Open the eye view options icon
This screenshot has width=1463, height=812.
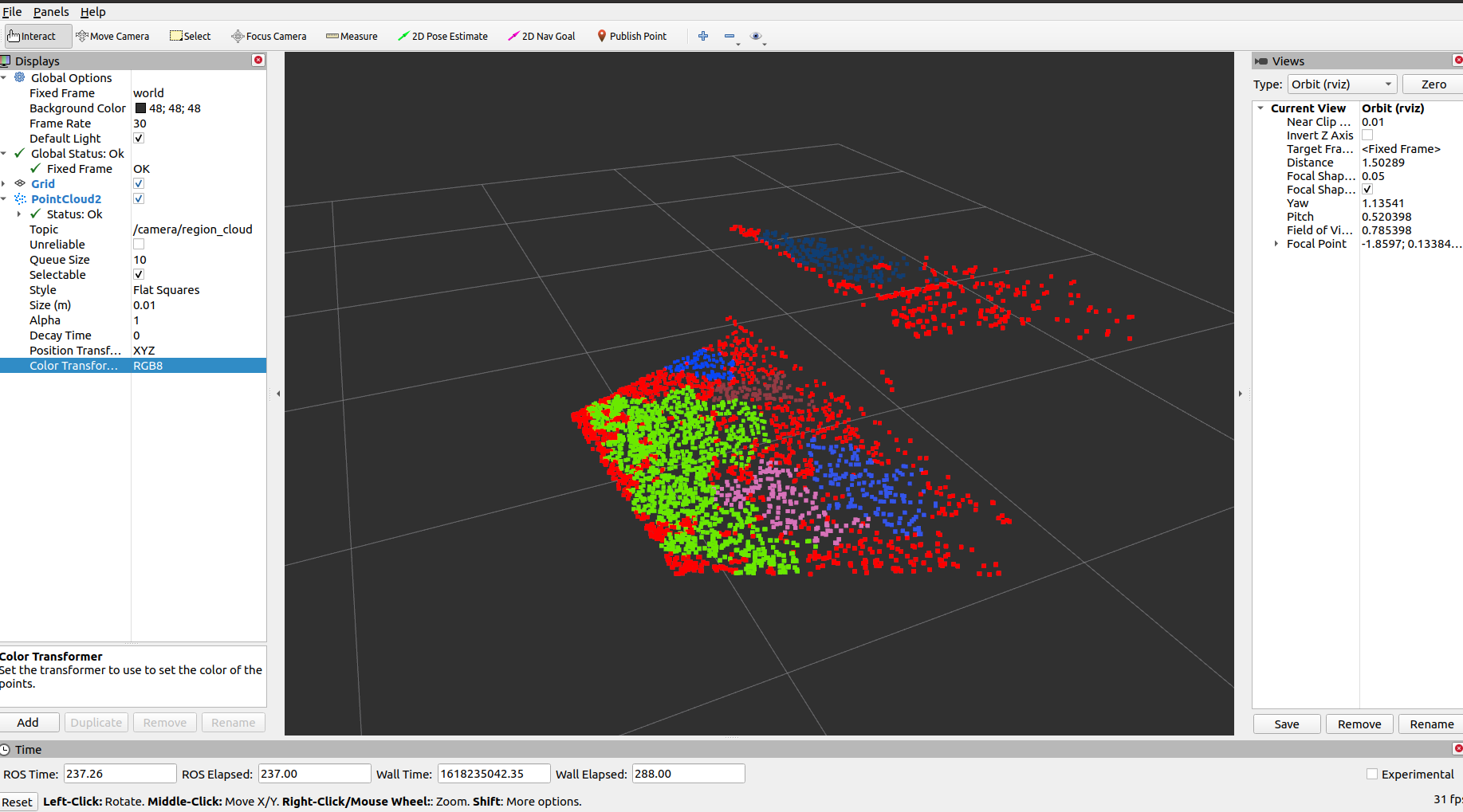tap(756, 36)
